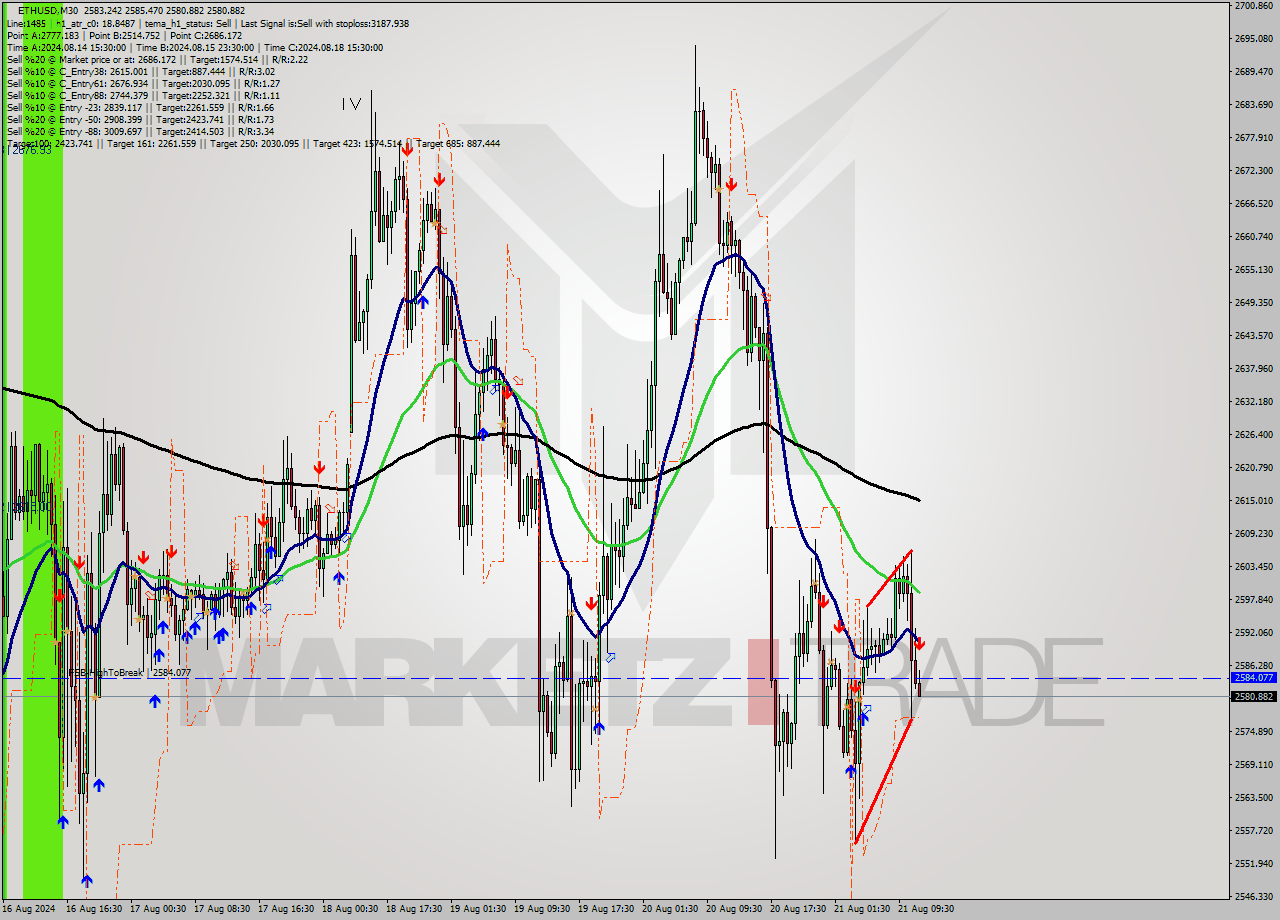
Task: Click the 'Sell %20 @ Entry -50: 2908.399' line
Action: tap(140, 119)
